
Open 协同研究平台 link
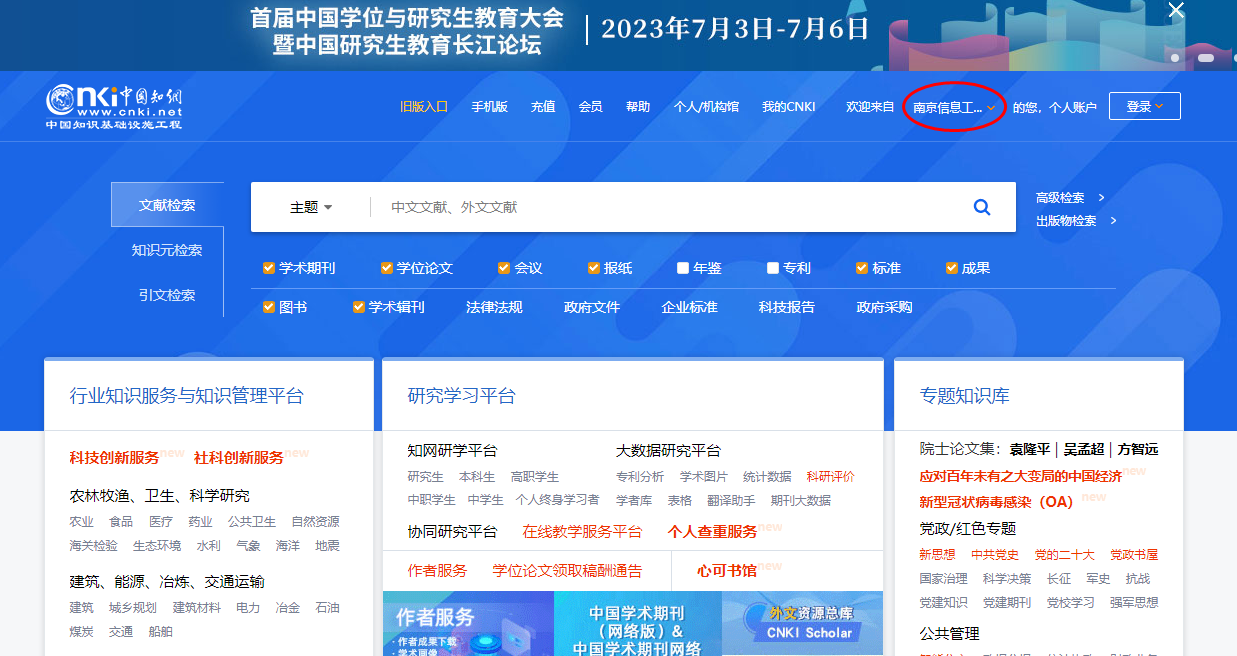452,532
